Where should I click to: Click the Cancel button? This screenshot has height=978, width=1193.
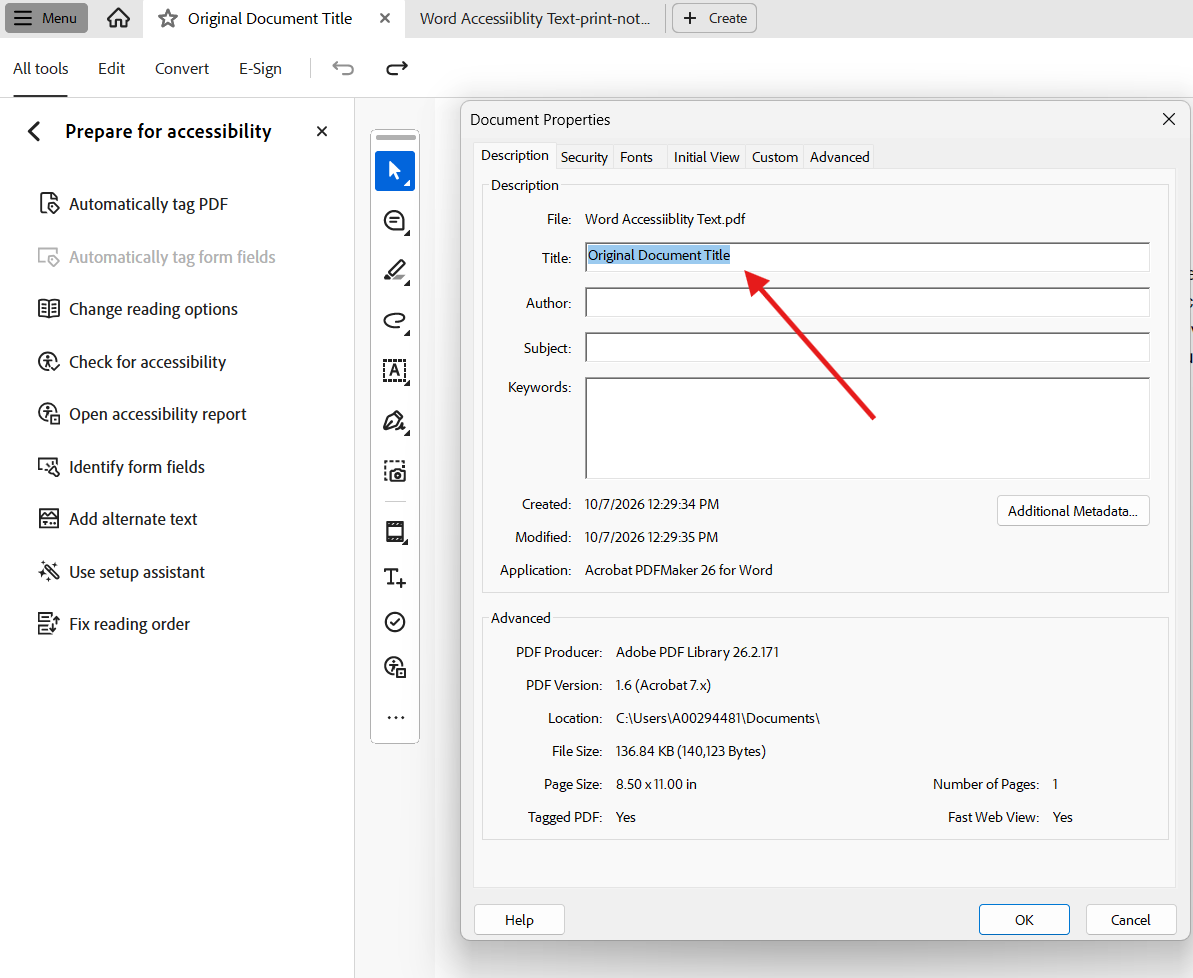(x=1131, y=919)
